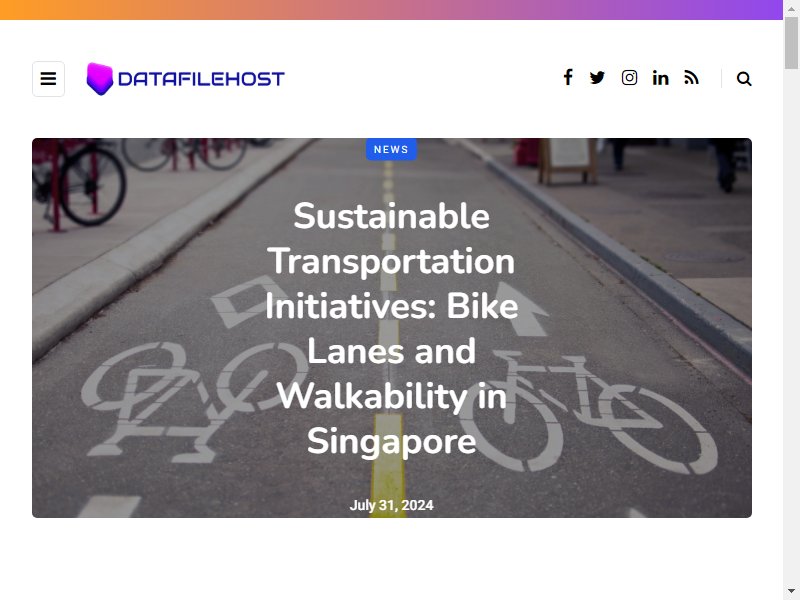This screenshot has height=600, width=800.
Task: Click the scrollbar up arrow
Action: pos(791,8)
